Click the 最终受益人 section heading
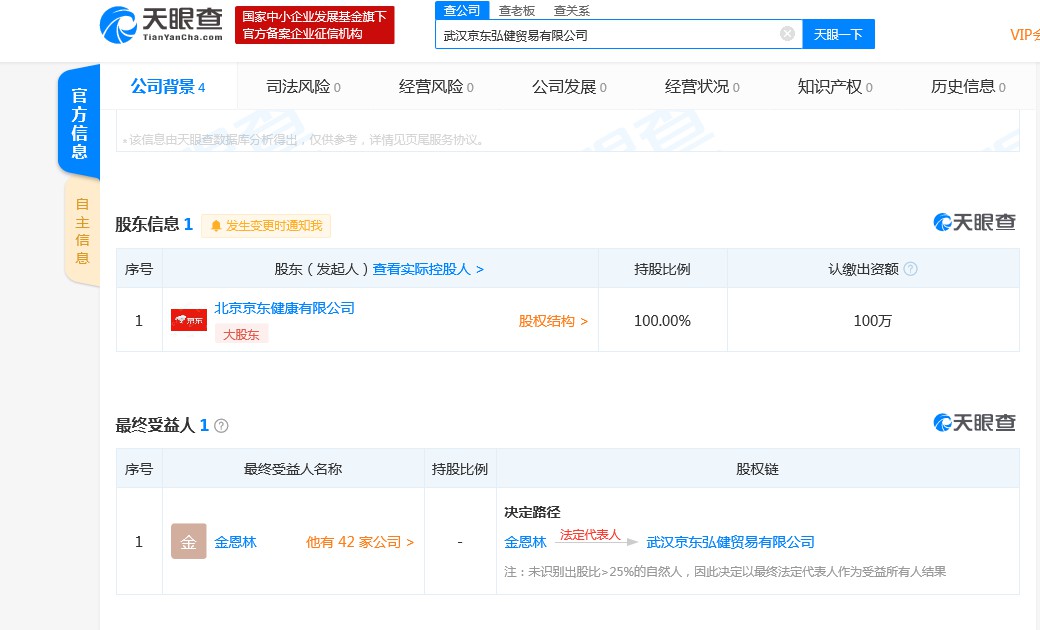Viewport: 1040px width, 630px height. coord(155,425)
